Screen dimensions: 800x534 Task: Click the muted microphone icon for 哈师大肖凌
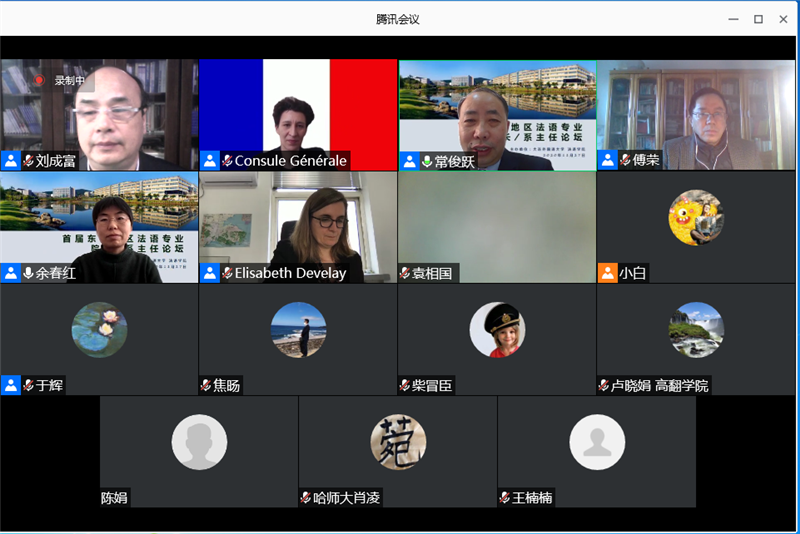click(306, 497)
